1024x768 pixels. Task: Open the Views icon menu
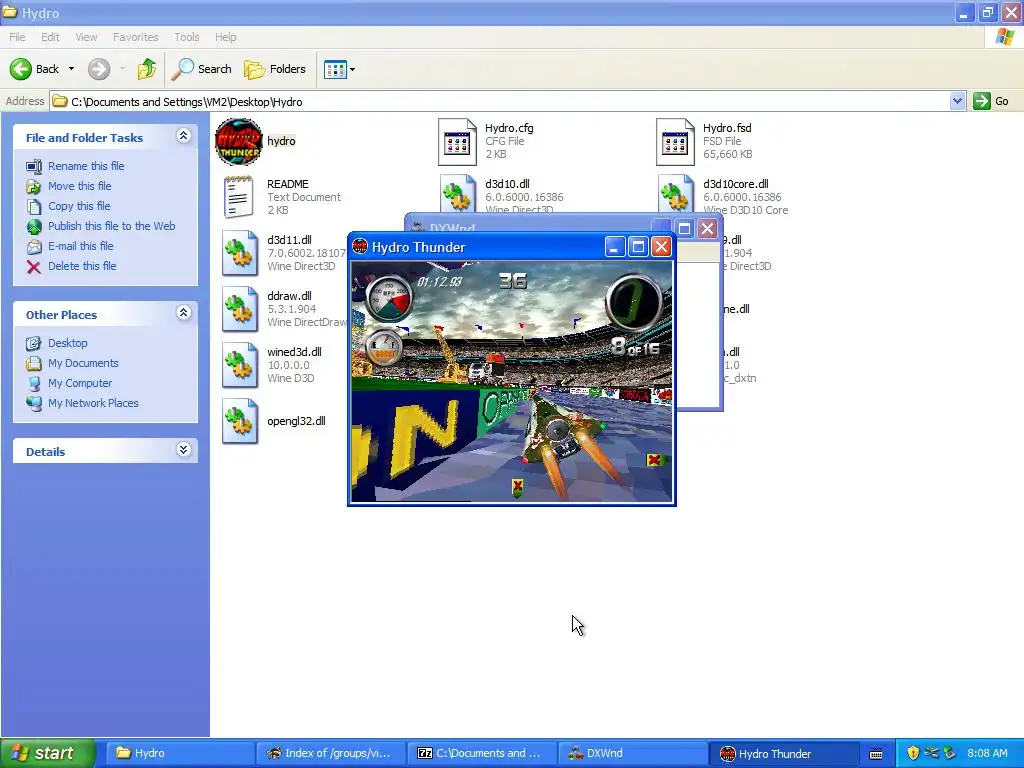(340, 69)
